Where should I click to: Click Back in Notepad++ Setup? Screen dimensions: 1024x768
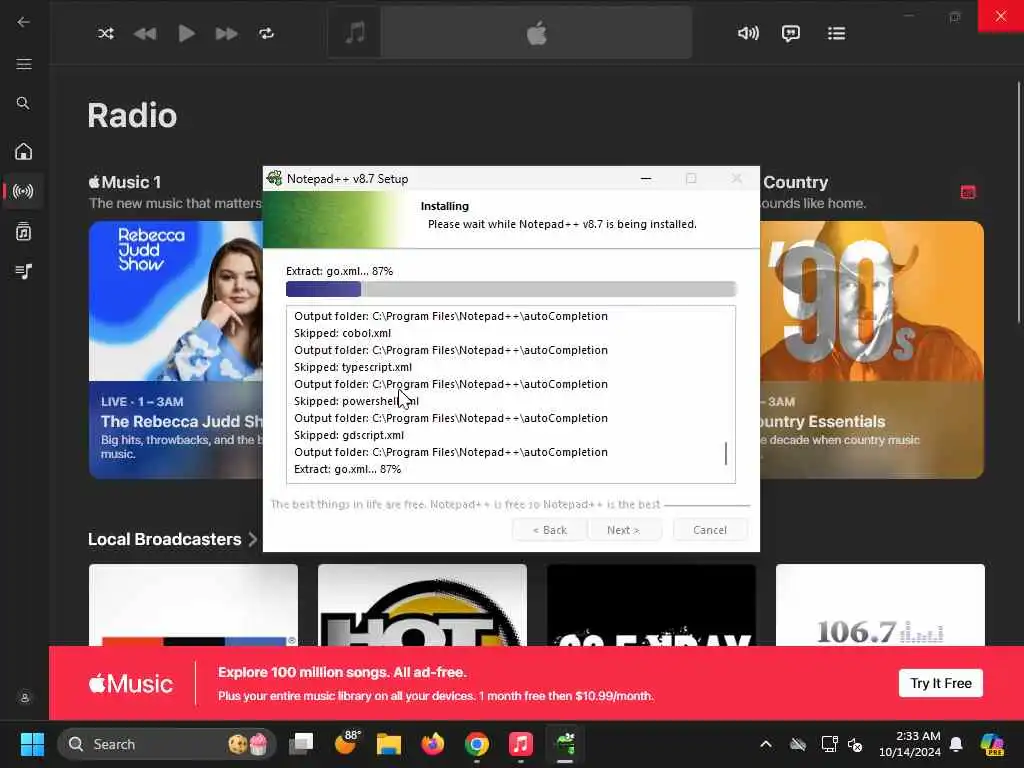[x=549, y=530]
